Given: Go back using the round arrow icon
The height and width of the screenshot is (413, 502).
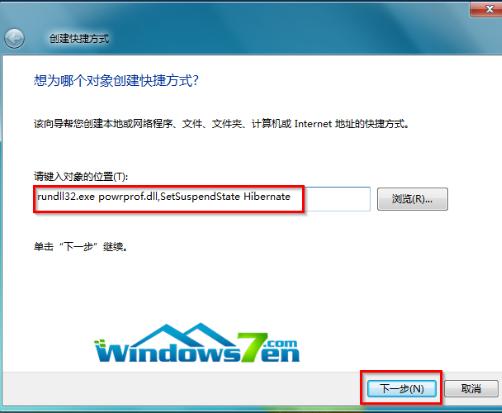Looking at the screenshot, I should click(x=14, y=38).
